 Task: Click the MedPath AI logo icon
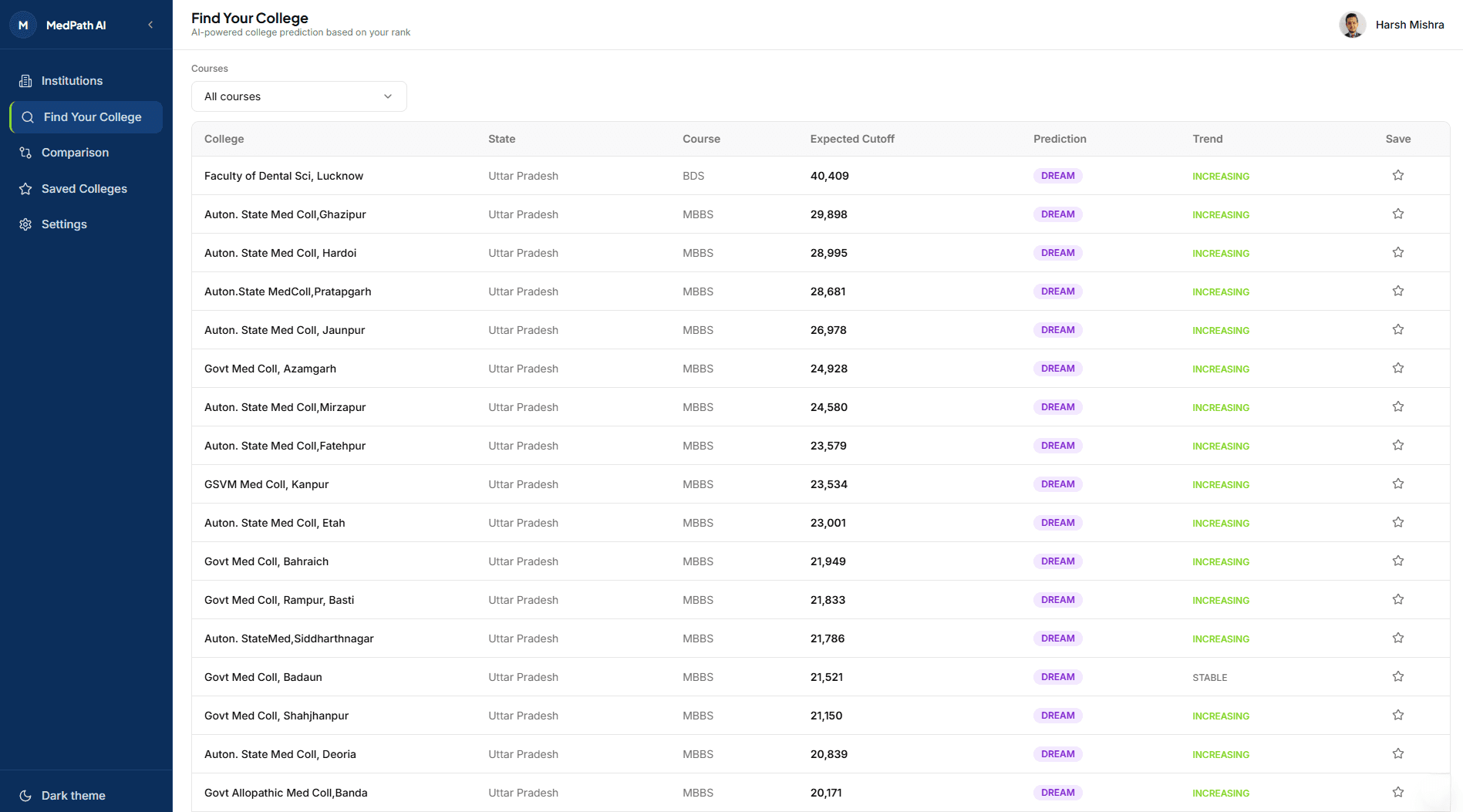(x=23, y=25)
